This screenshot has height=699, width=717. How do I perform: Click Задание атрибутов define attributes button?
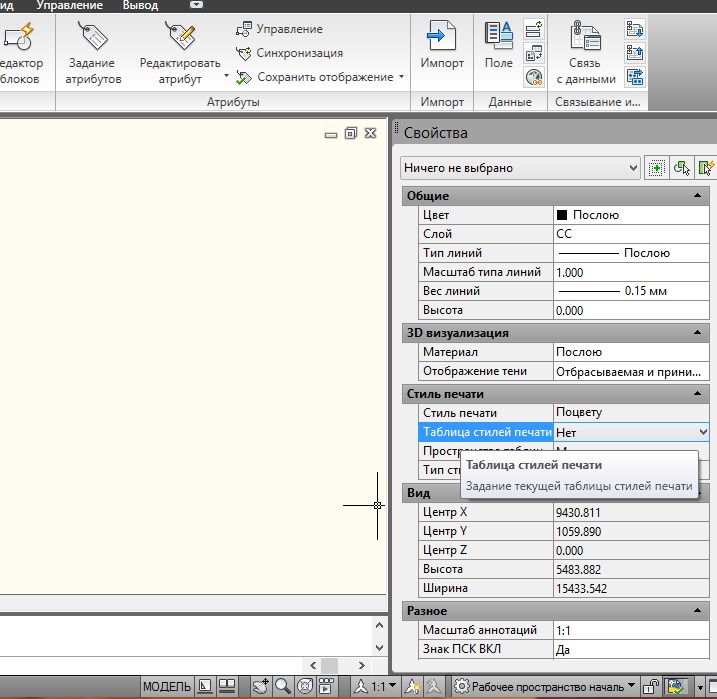(93, 53)
